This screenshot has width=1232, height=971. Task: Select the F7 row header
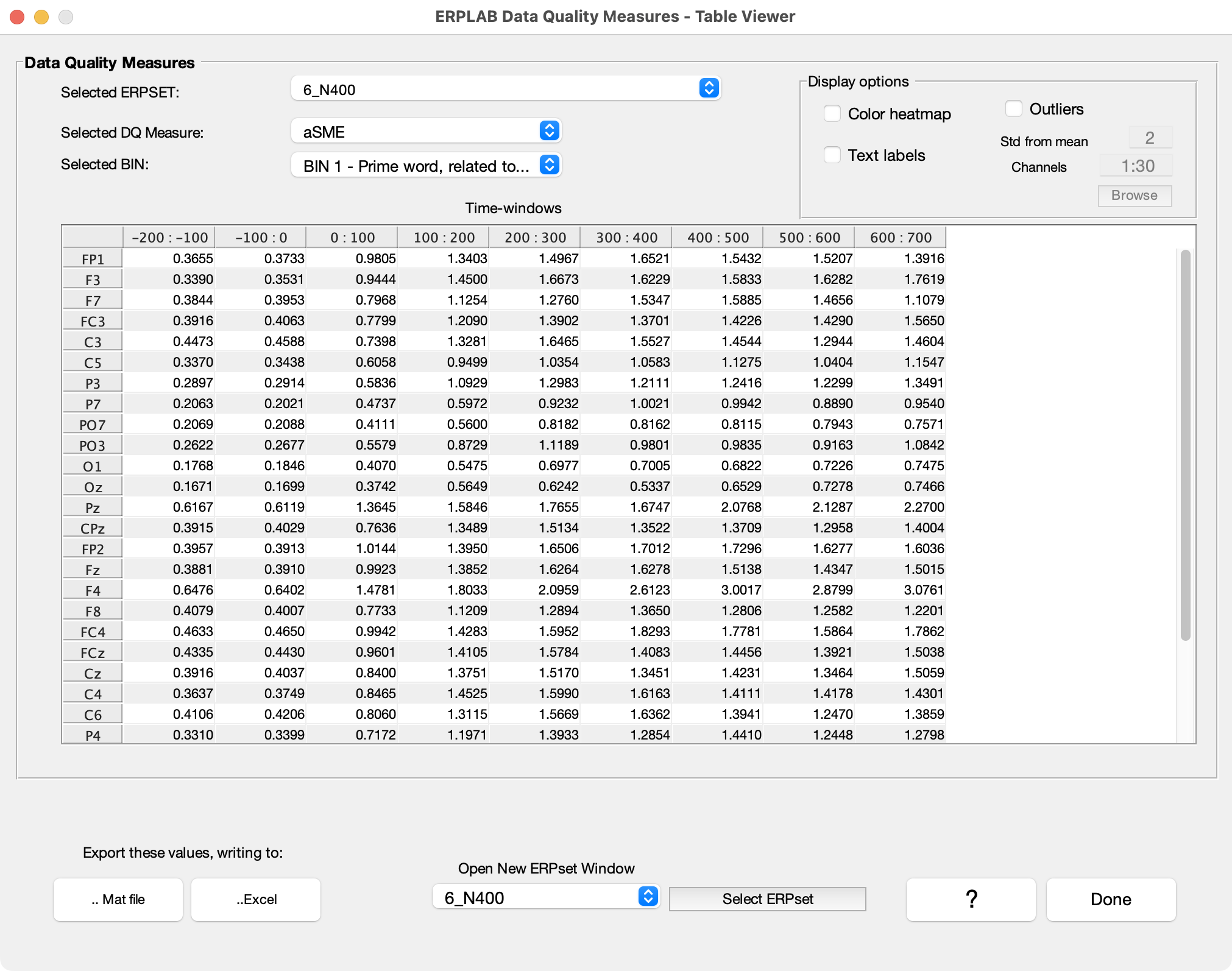tap(93, 300)
